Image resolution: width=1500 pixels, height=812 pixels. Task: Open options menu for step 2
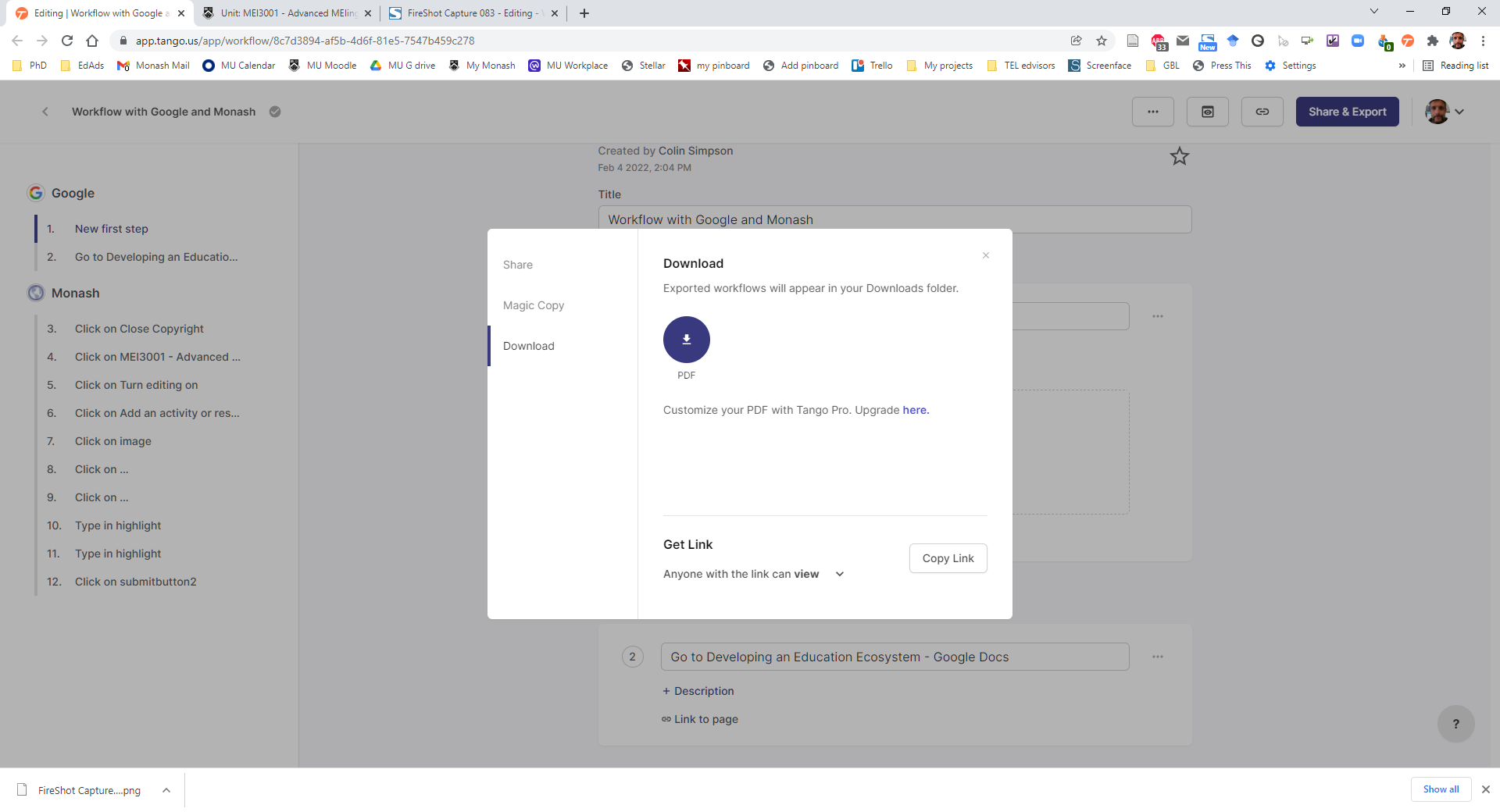[x=1157, y=657]
